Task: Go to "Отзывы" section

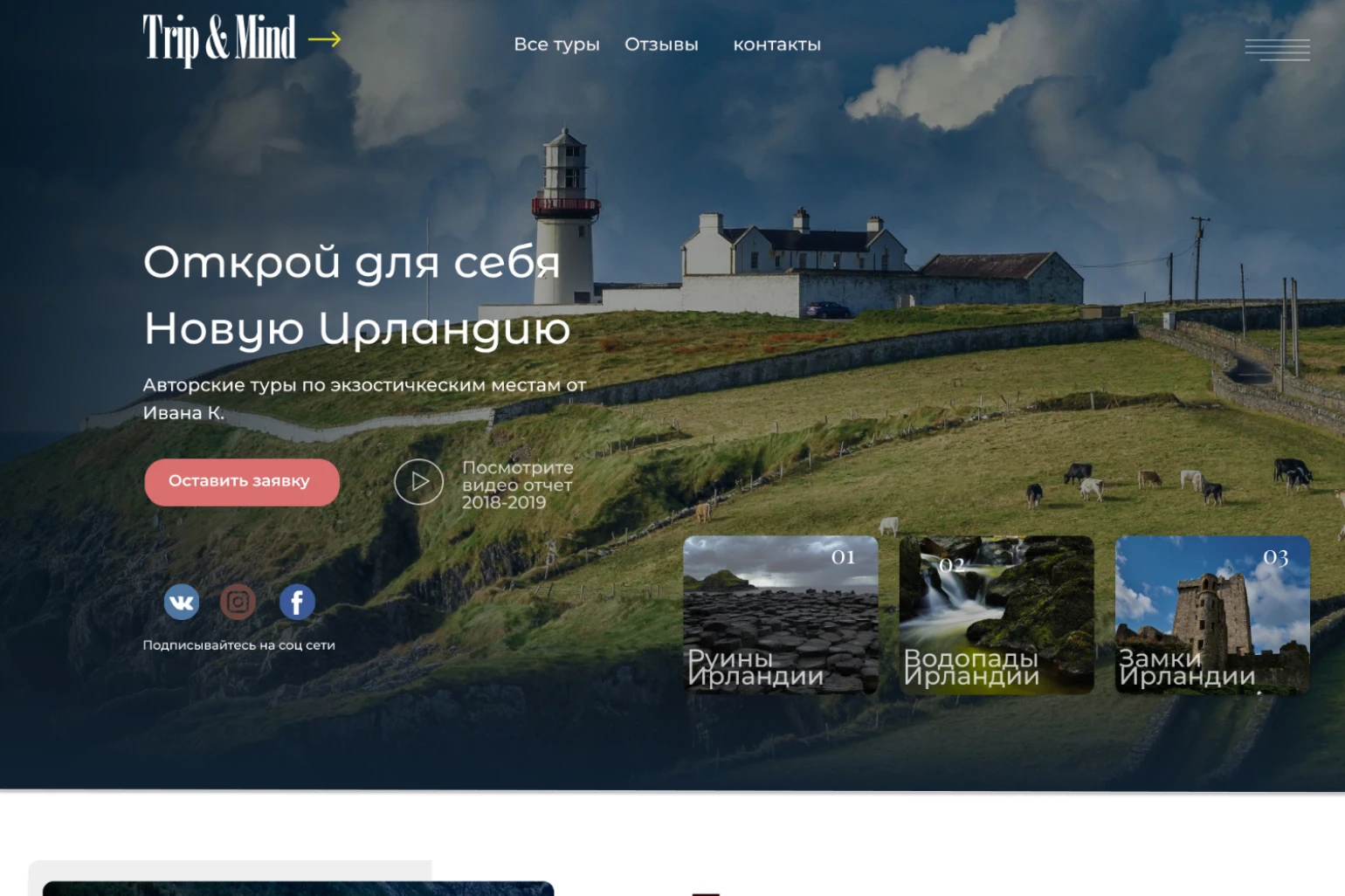Action: pyautogui.click(x=661, y=45)
